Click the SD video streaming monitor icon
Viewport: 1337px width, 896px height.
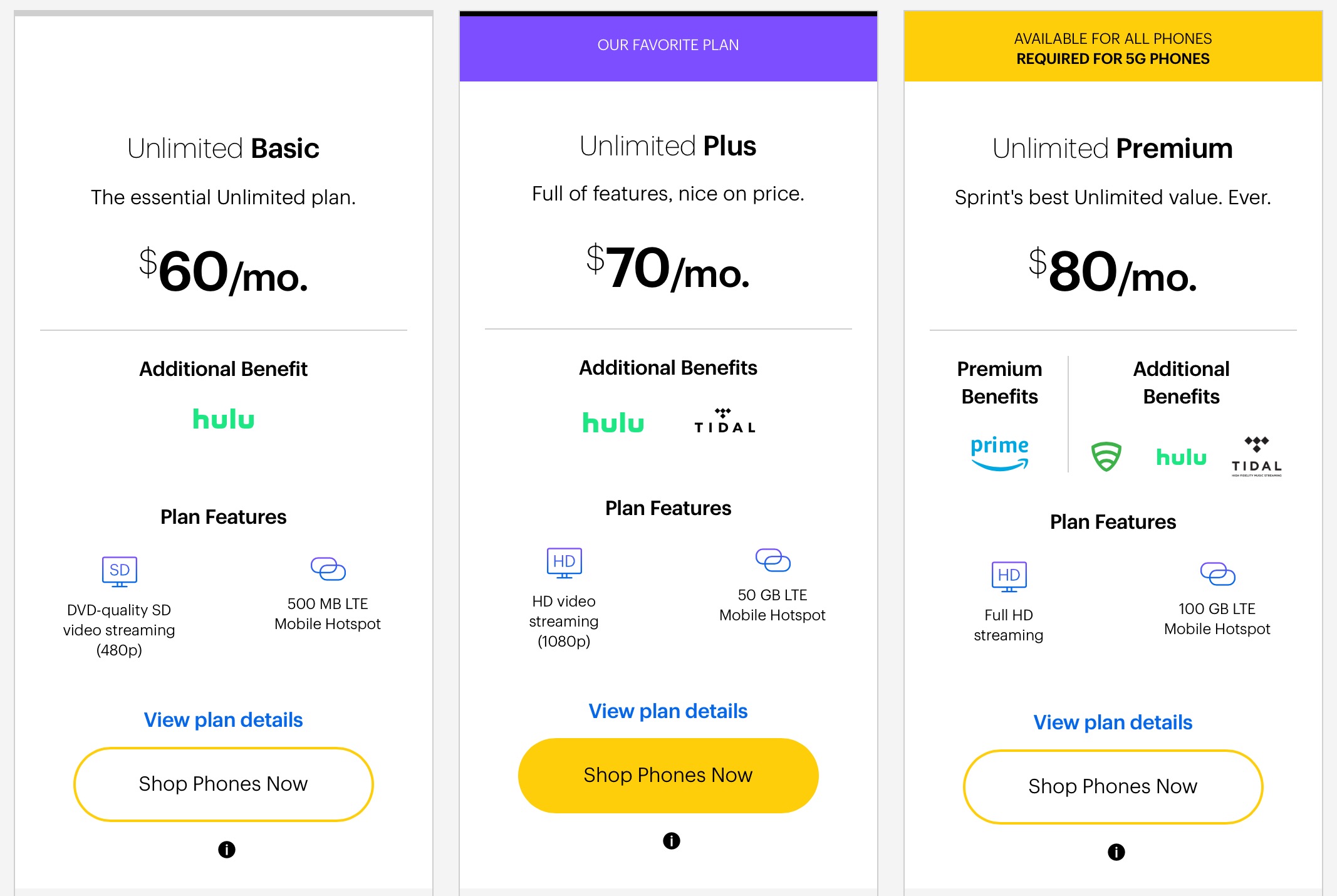point(119,571)
